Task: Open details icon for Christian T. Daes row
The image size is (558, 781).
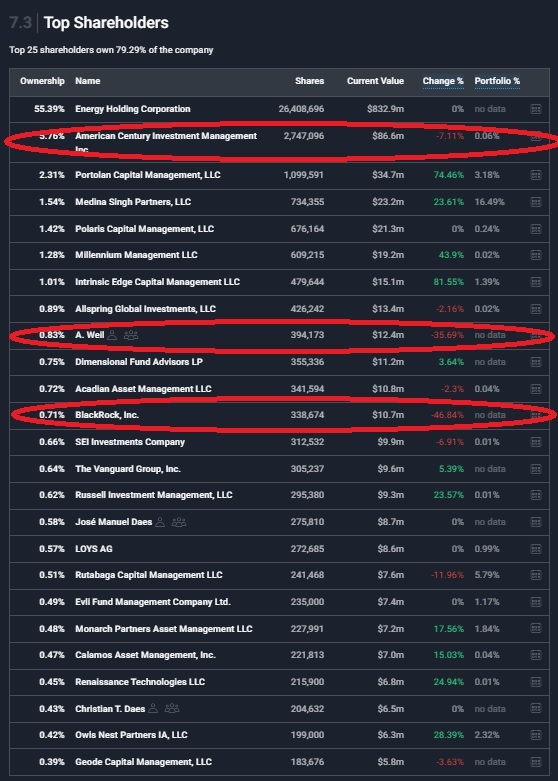Action: pos(536,709)
